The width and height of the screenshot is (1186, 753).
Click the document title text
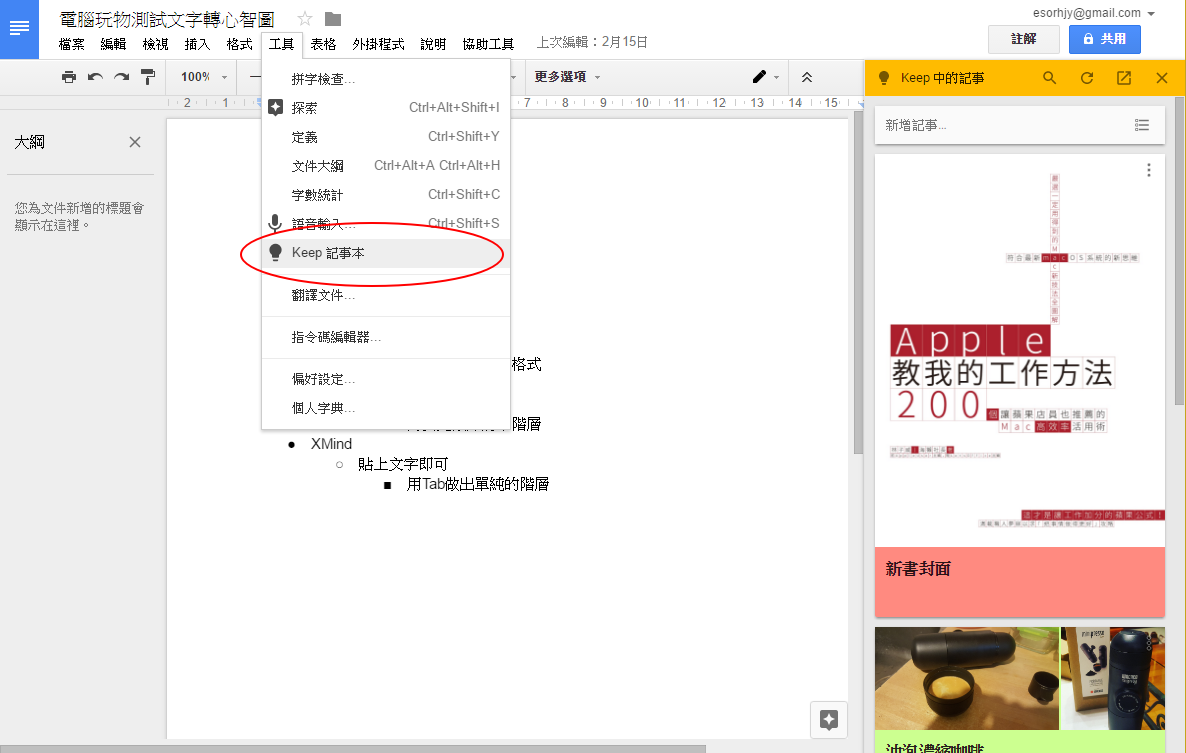point(167,20)
